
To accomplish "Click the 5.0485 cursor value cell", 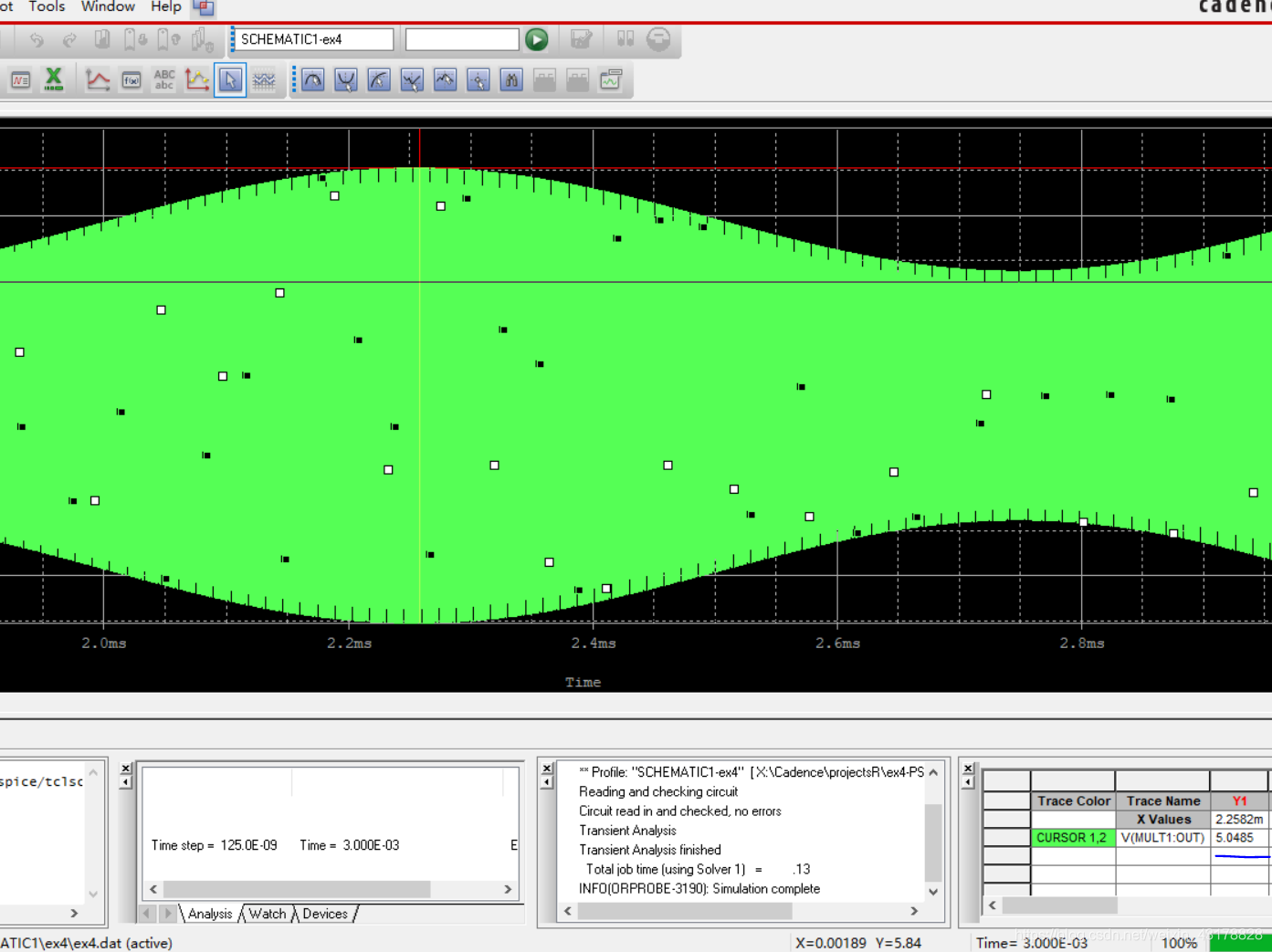I will click(x=1239, y=838).
